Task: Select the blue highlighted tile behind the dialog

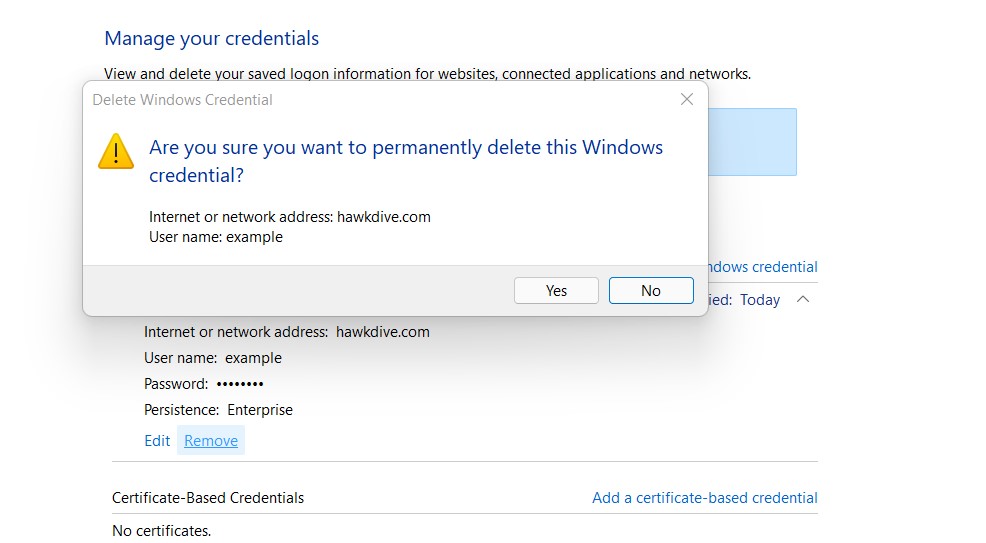Action: coord(752,142)
